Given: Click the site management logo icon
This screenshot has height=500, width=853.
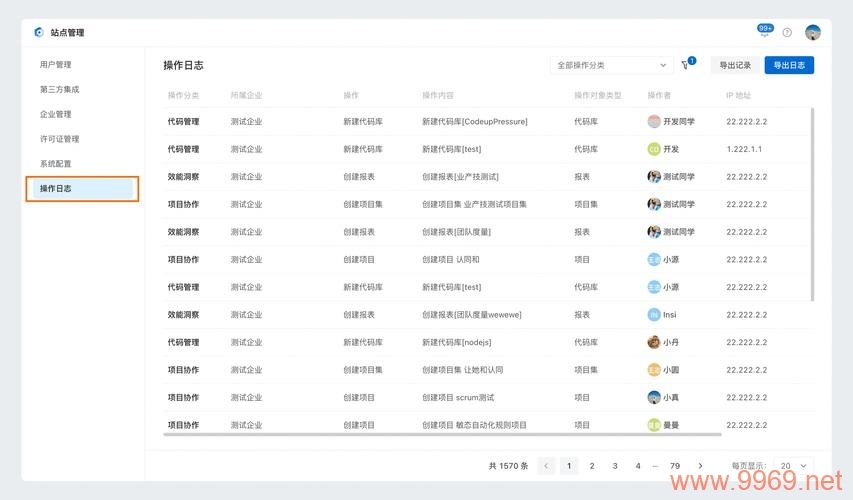Looking at the screenshot, I should pyautogui.click(x=39, y=32).
